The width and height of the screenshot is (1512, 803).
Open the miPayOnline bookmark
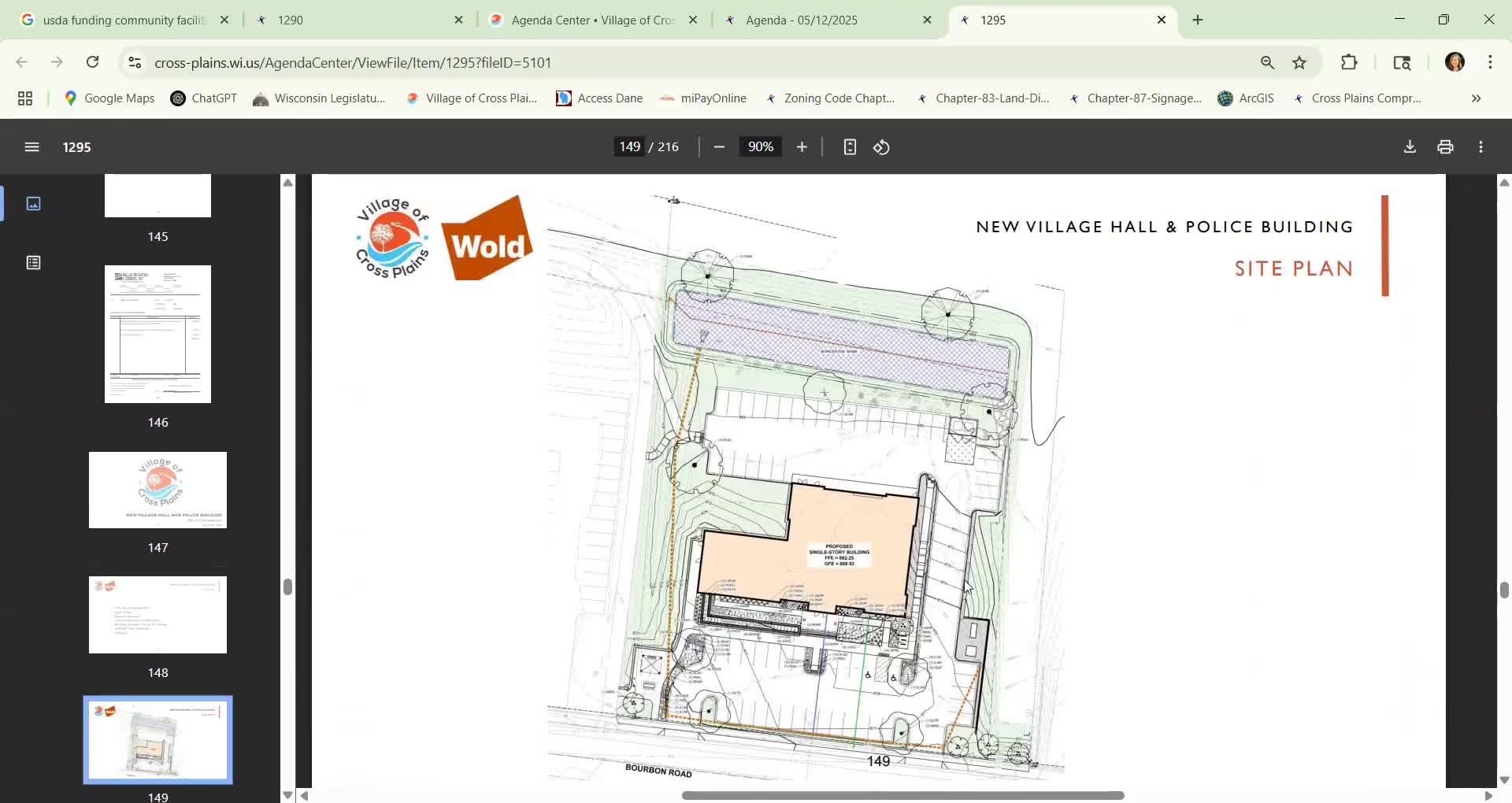point(702,98)
